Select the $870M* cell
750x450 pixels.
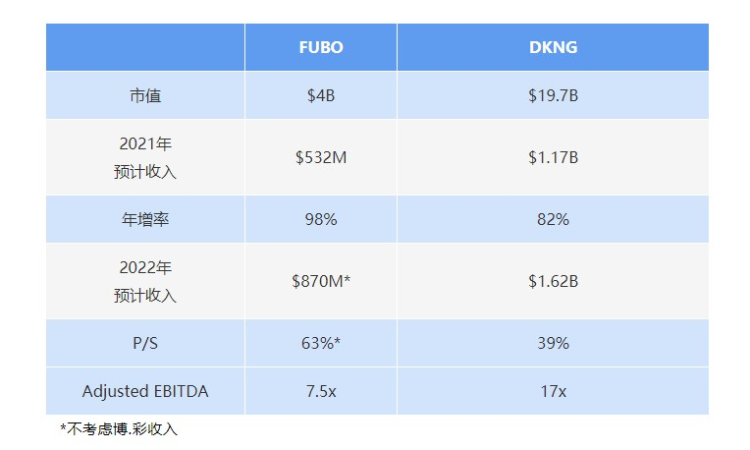(321, 281)
